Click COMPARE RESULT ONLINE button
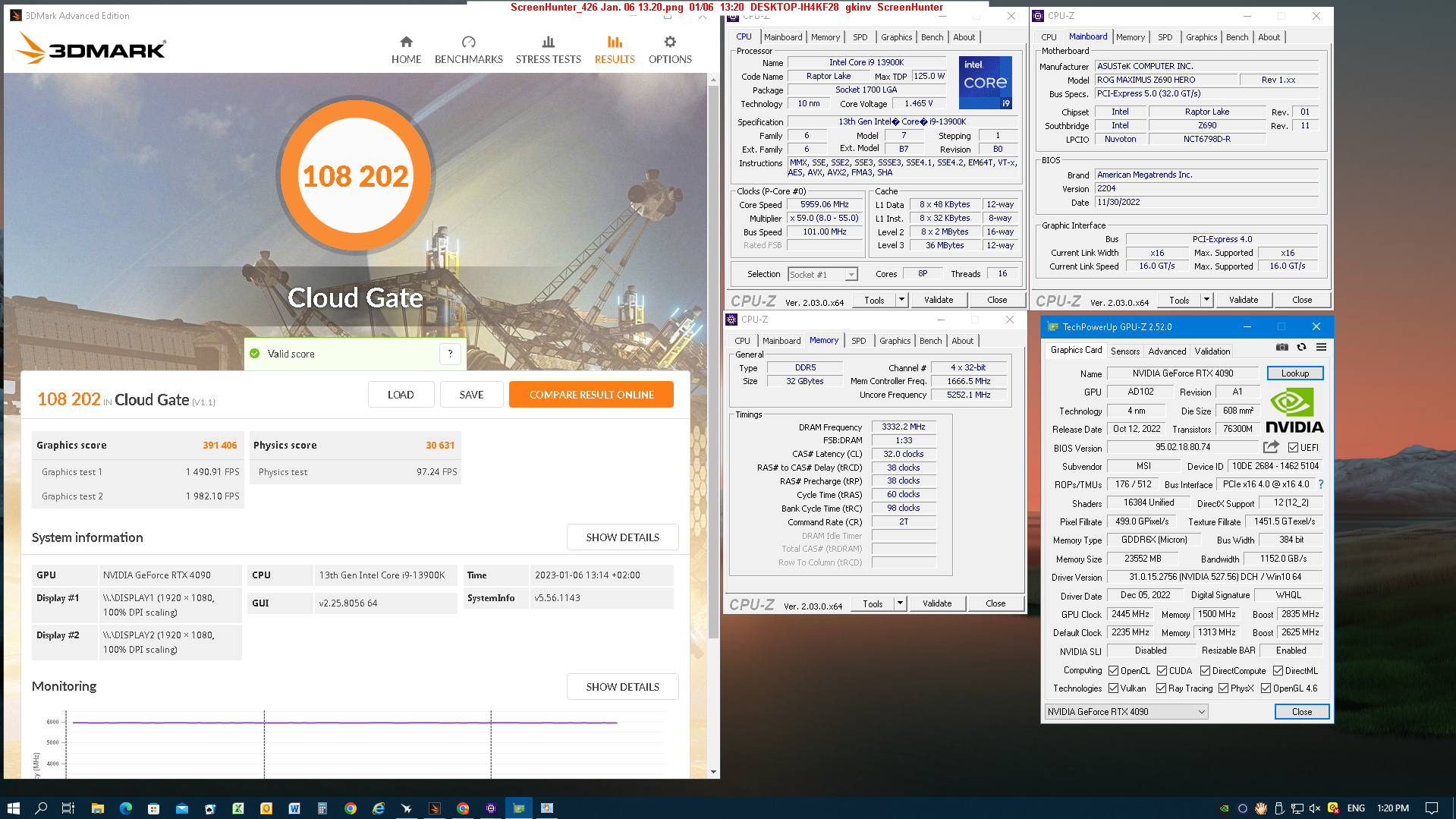The image size is (1456, 819). click(x=591, y=395)
